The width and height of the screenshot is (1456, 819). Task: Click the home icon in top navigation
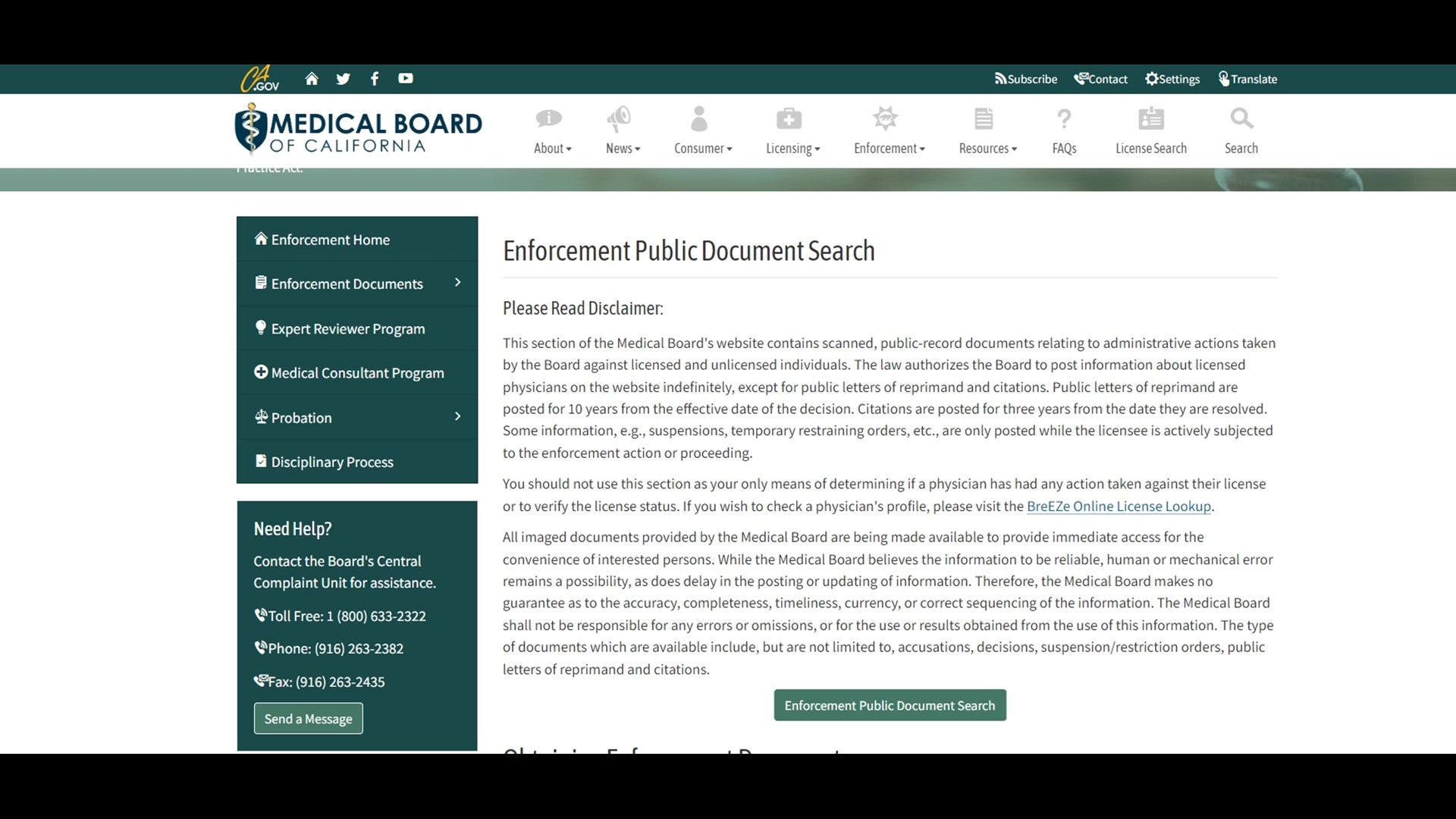point(311,79)
